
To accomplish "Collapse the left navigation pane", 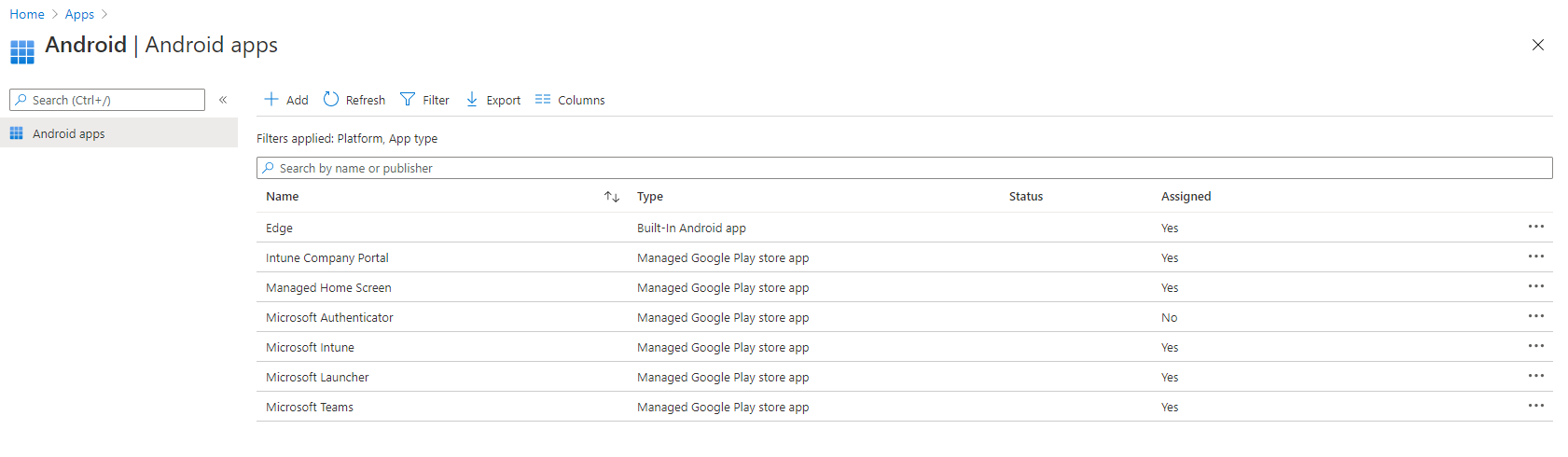I will coord(223,100).
